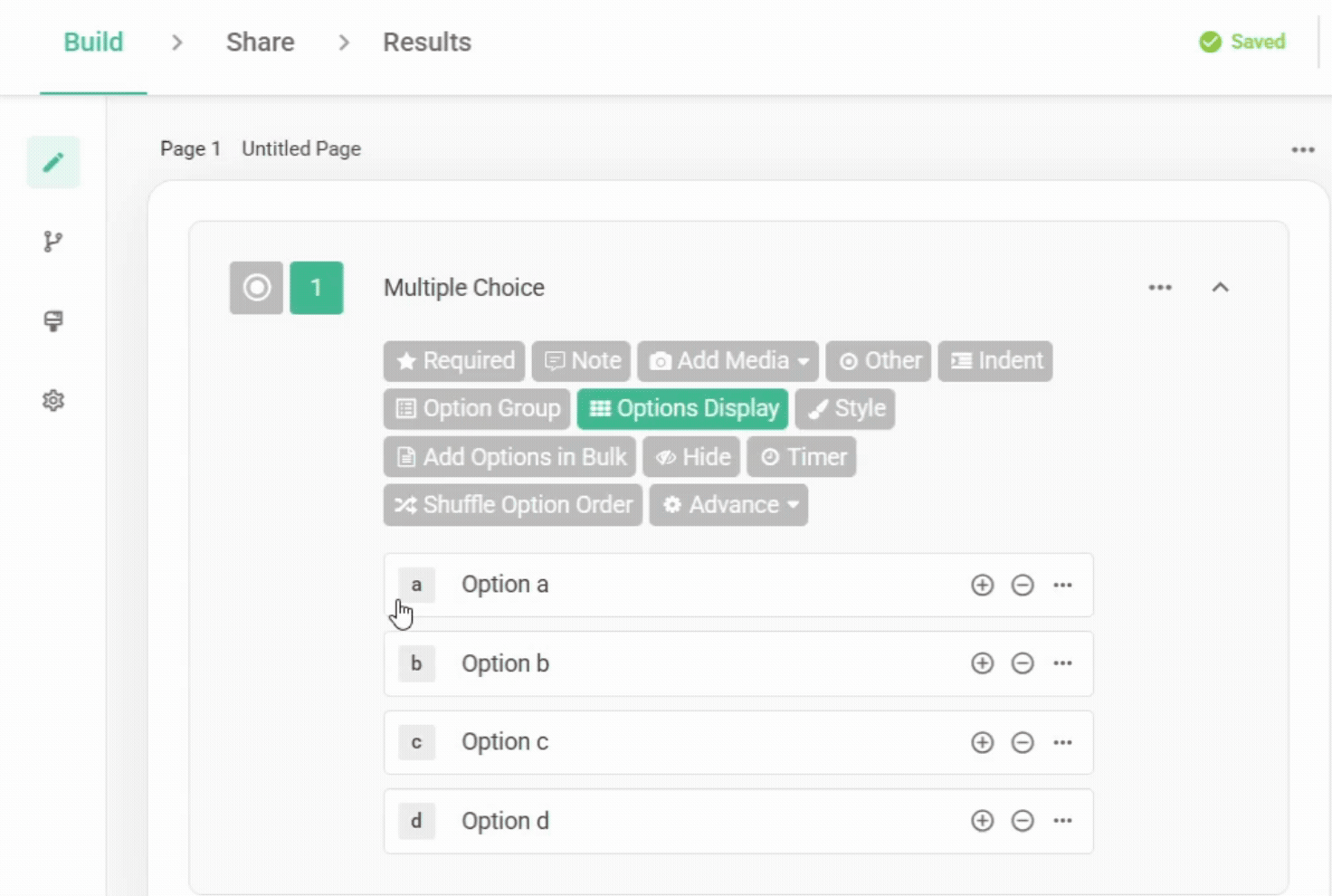The width and height of the screenshot is (1332, 896).
Task: Open the Timer option for question 1
Action: [x=802, y=456]
